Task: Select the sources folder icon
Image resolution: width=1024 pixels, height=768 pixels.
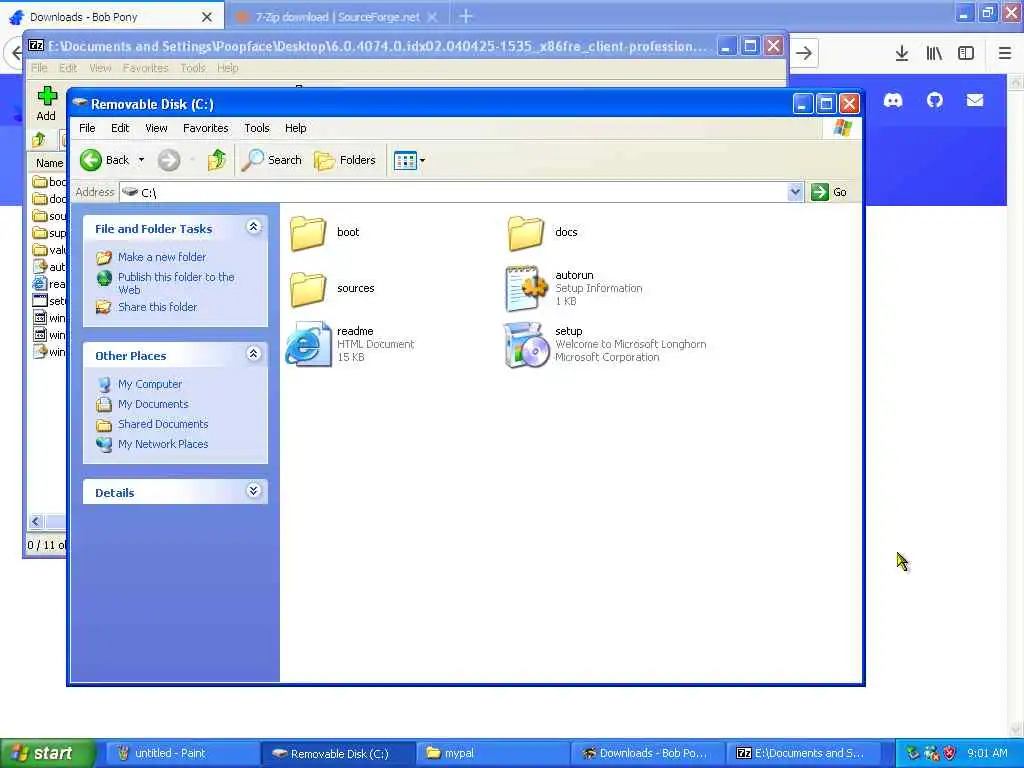Action: click(308, 289)
